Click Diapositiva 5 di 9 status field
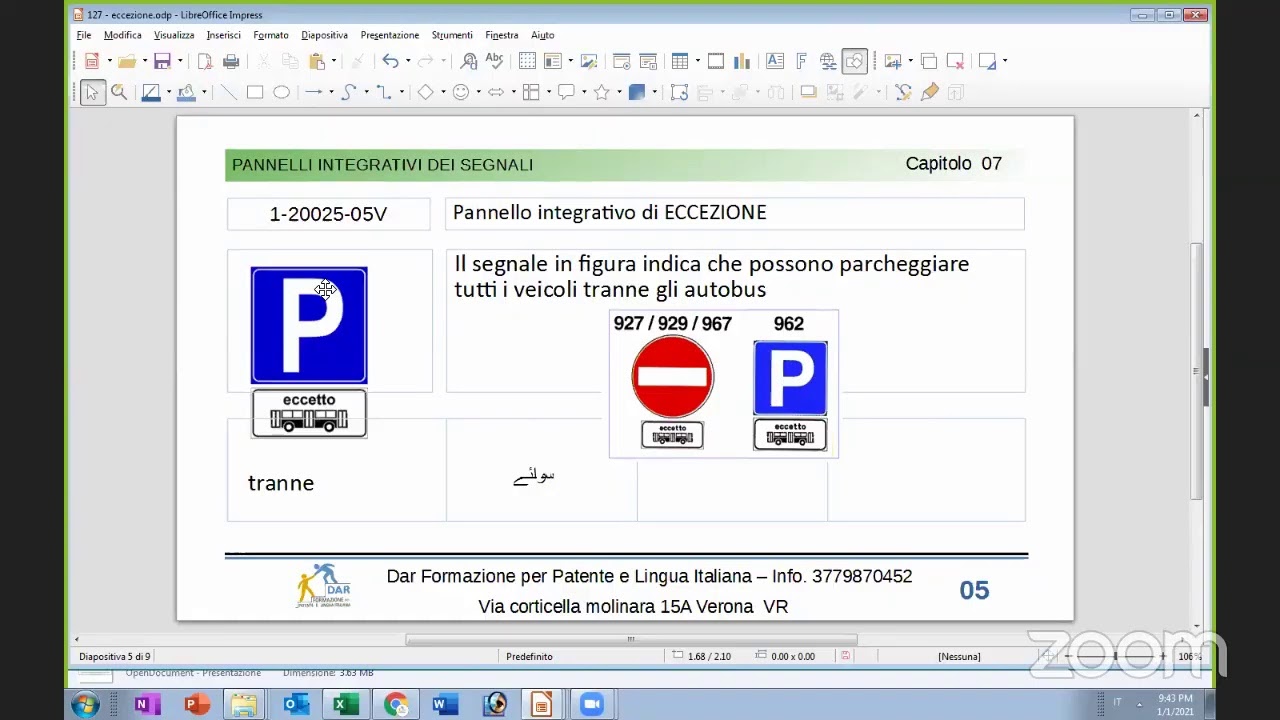1280x720 pixels. (115, 656)
